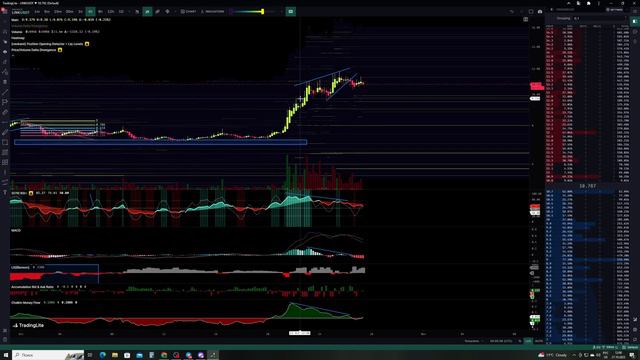Select the trend line drawing tool
Screen dimensions: 640x360
pos(5,92)
